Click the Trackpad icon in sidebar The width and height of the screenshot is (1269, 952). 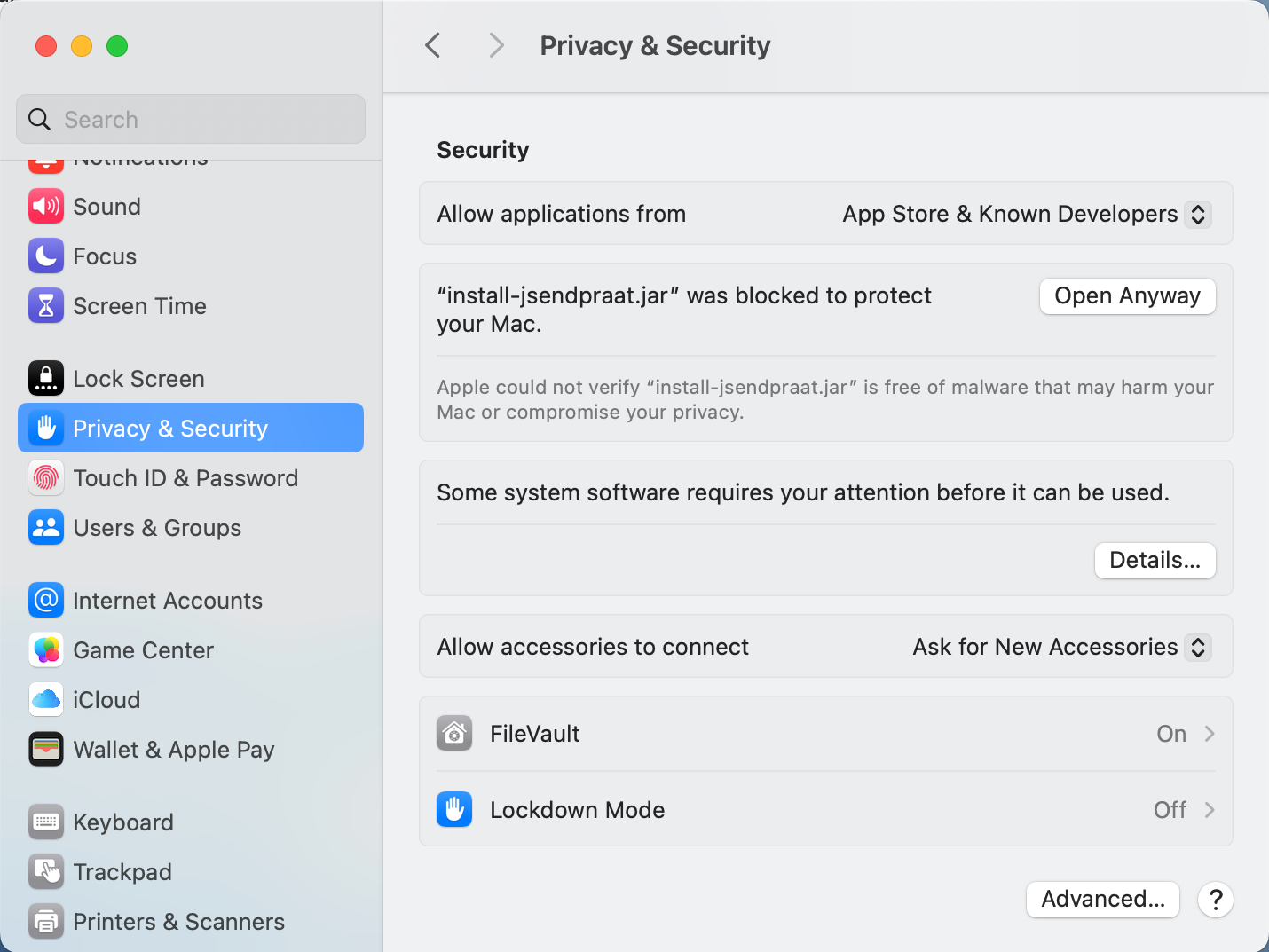click(46, 872)
